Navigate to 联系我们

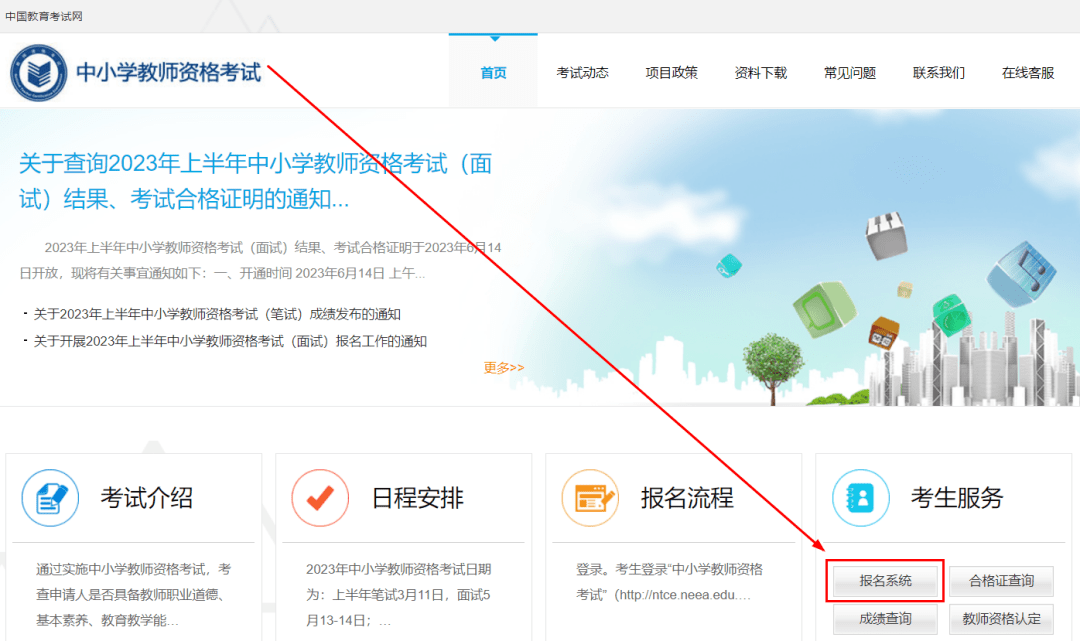[x=938, y=73]
